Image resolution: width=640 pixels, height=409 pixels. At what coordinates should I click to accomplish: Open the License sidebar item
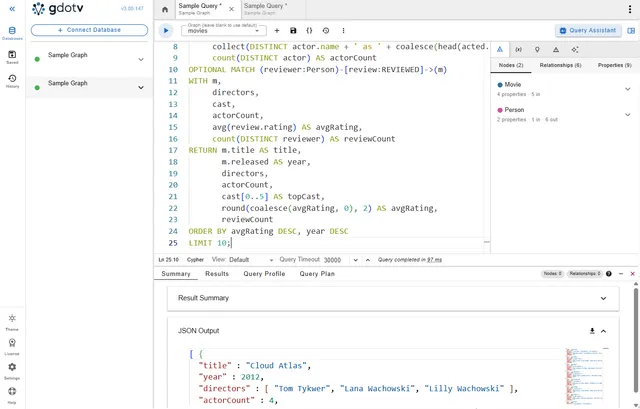tap(12, 347)
